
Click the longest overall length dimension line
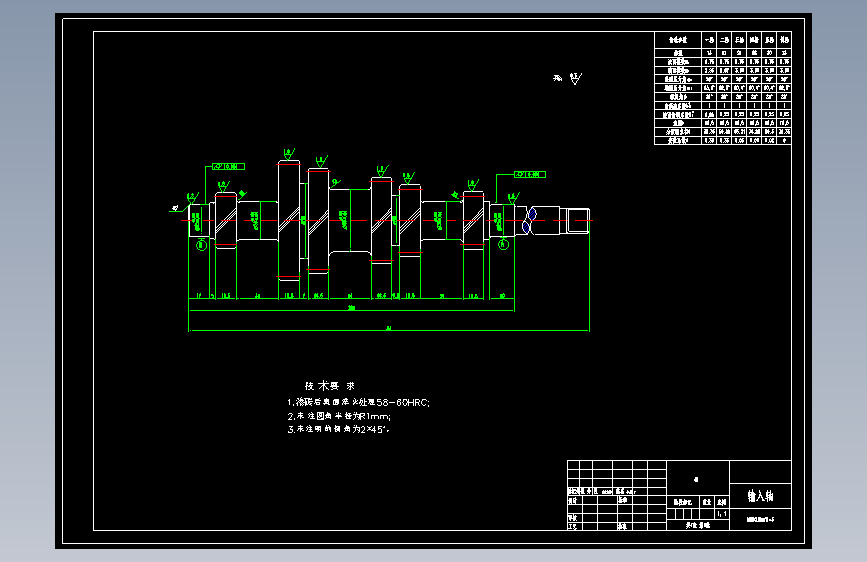coord(389,331)
